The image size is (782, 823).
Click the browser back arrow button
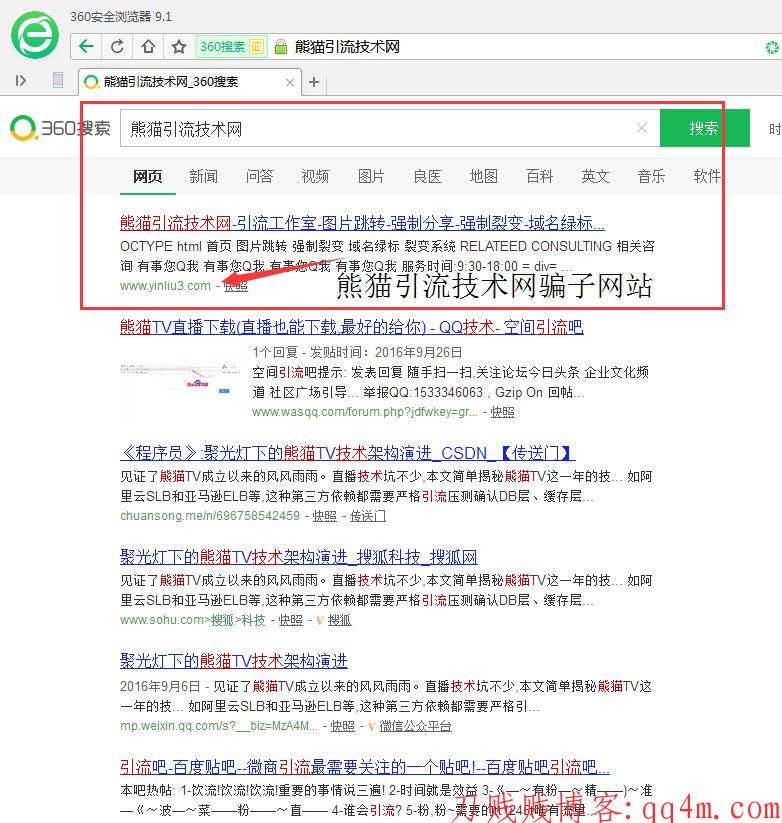pos(86,47)
